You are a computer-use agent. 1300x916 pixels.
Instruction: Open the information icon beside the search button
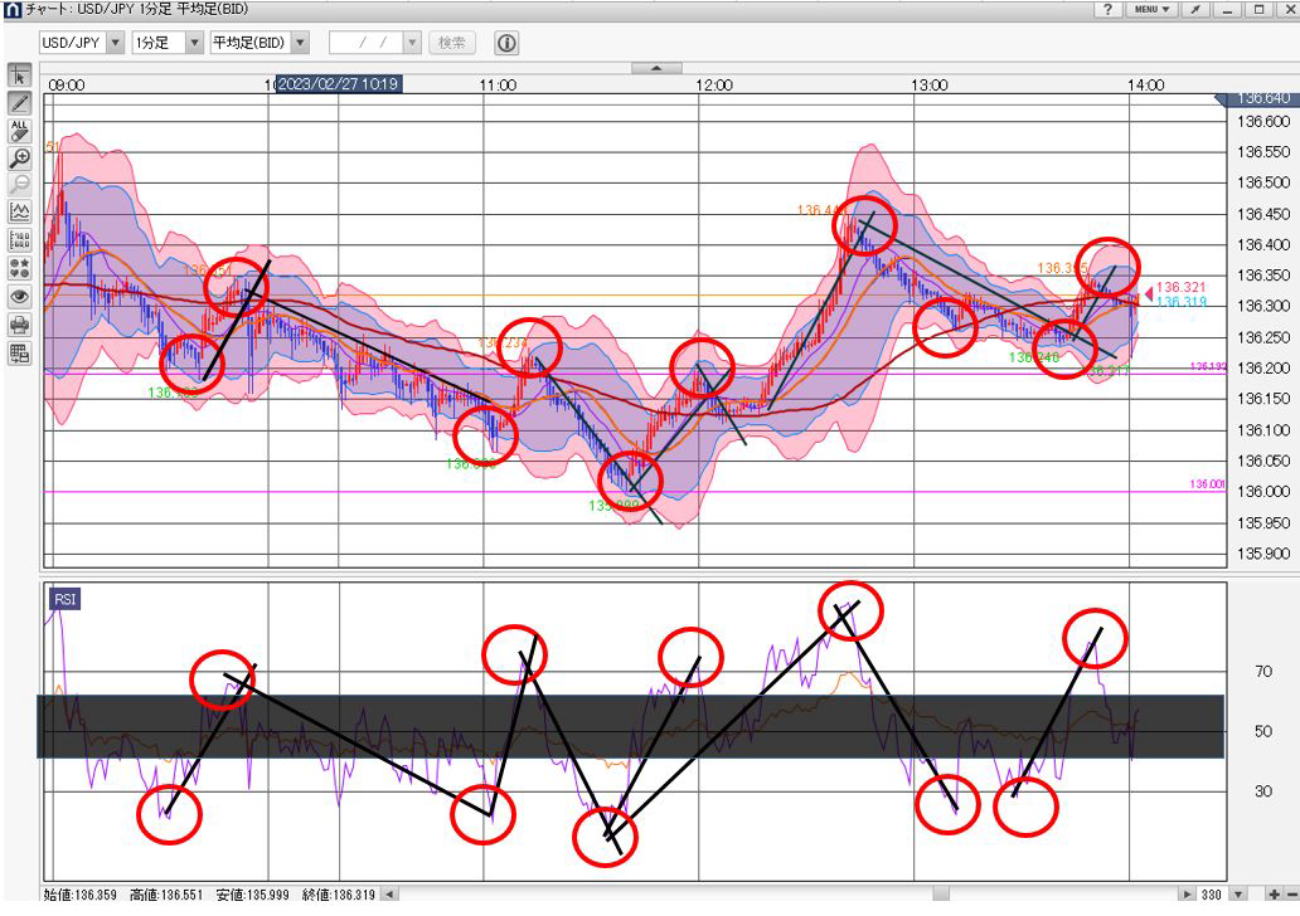[507, 43]
